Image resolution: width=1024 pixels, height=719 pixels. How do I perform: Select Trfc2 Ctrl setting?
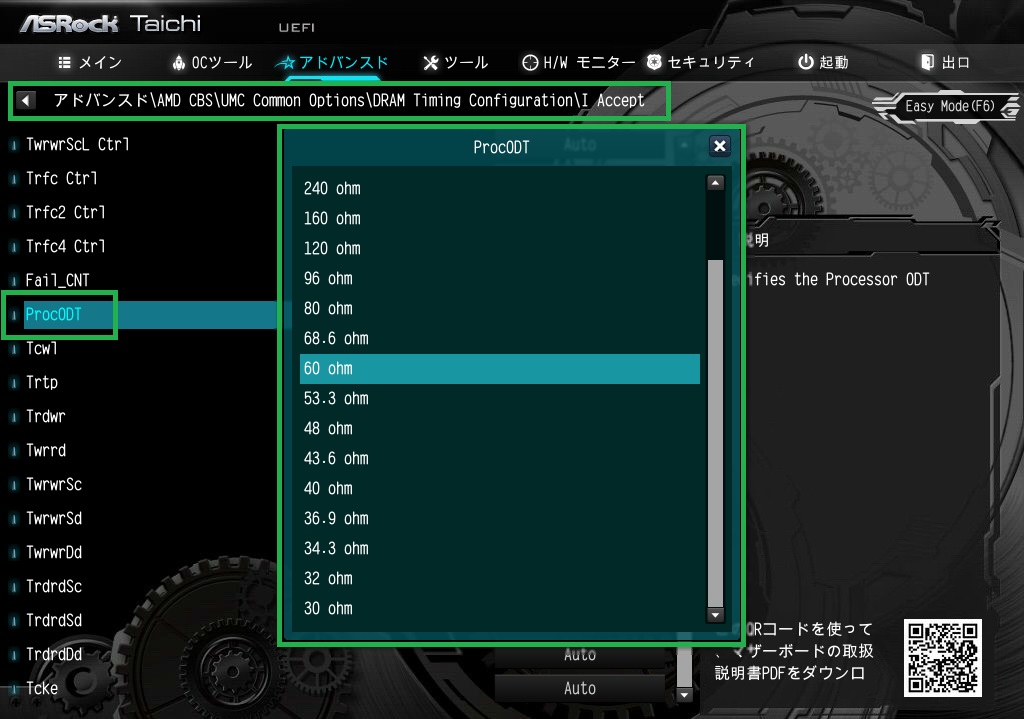click(65, 212)
